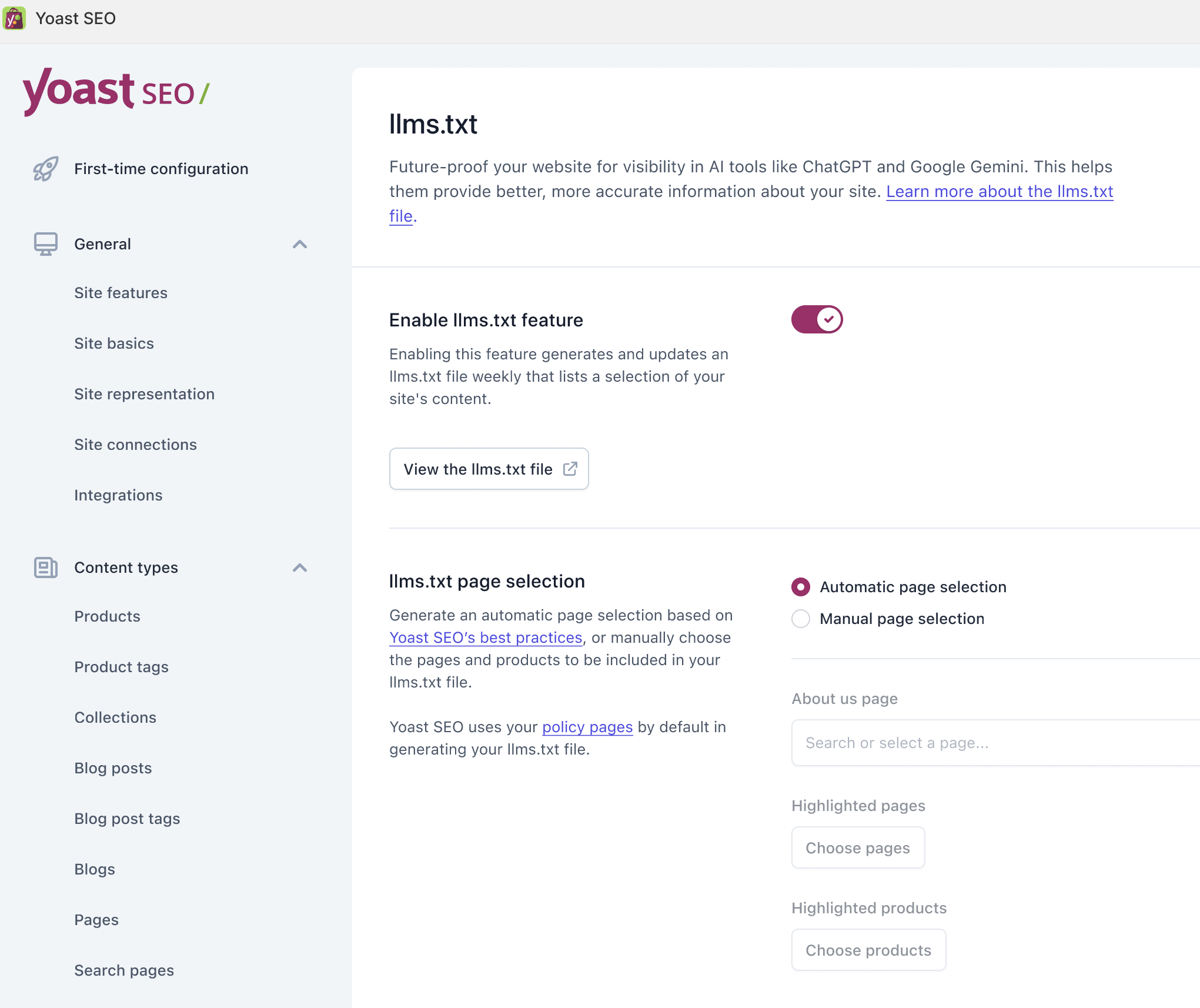Click the rocket icon for First-time configuration
This screenshot has height=1008, width=1200.
(45, 169)
